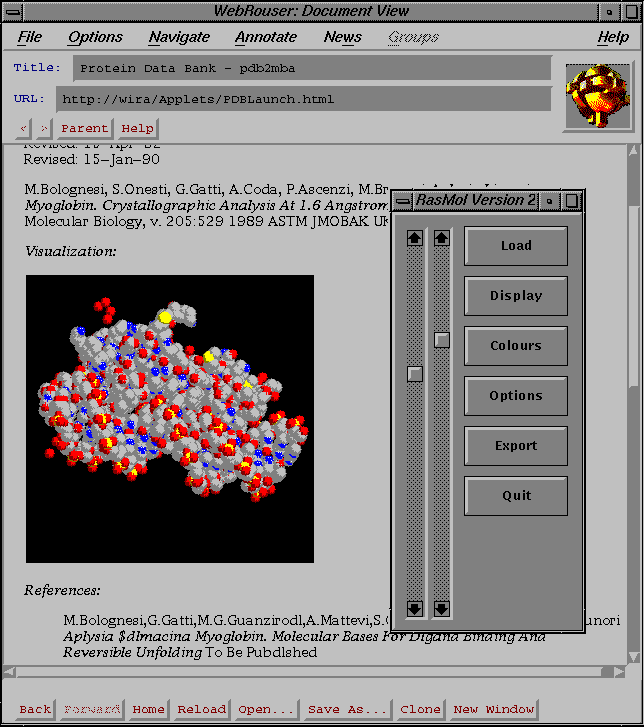
Task: Expand the Help menu in menu bar
Action: (x=613, y=37)
